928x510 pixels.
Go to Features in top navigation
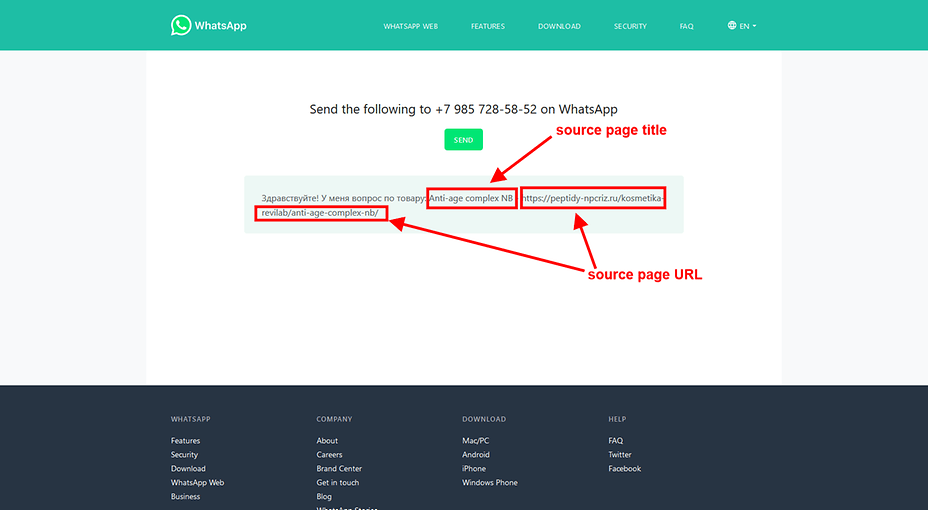coord(488,26)
